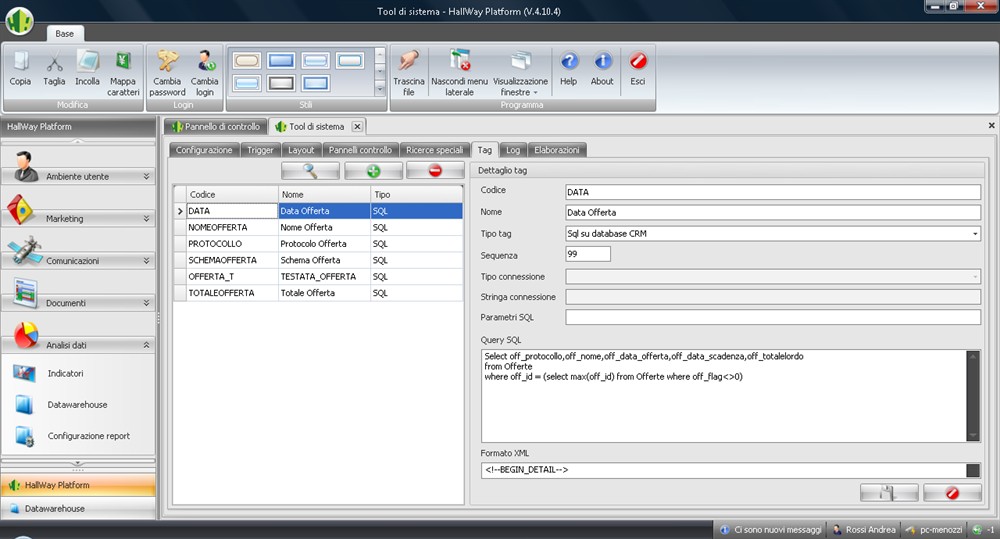The image size is (1000, 539).
Task: Open the Tipo connessione dropdown
Action: tap(974, 277)
